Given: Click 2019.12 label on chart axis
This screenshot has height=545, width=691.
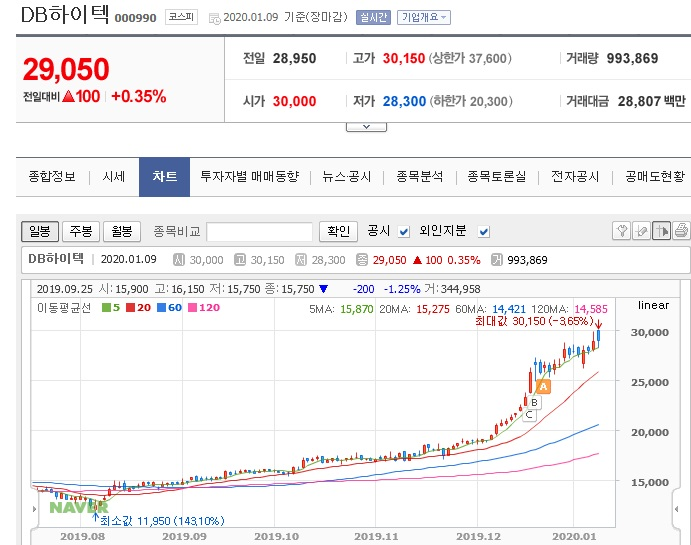Looking at the screenshot, I should 478,537.
